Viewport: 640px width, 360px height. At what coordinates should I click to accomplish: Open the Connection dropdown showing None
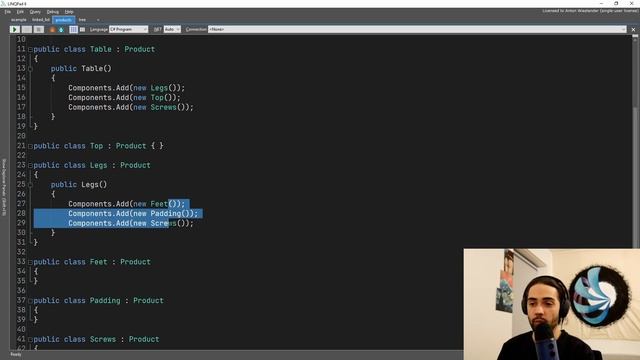coord(417,29)
